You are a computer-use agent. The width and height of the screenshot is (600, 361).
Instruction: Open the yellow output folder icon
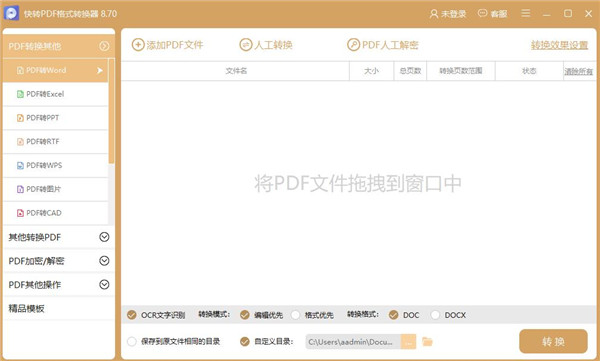coord(427,341)
